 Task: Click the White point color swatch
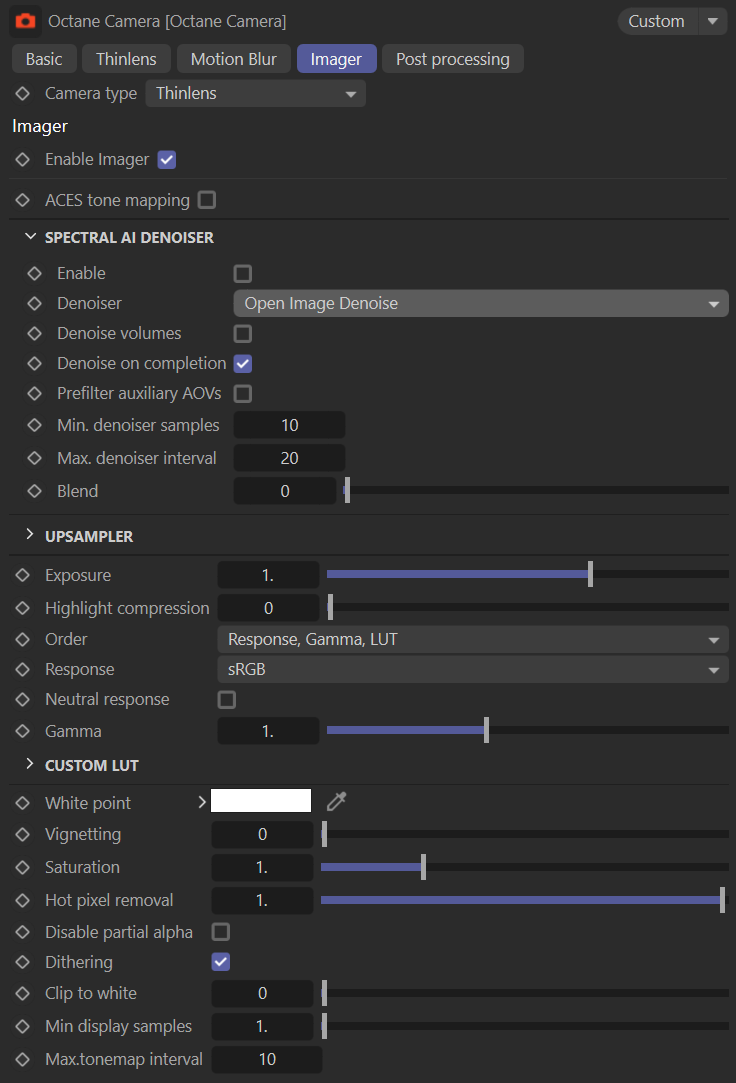pyautogui.click(x=261, y=801)
